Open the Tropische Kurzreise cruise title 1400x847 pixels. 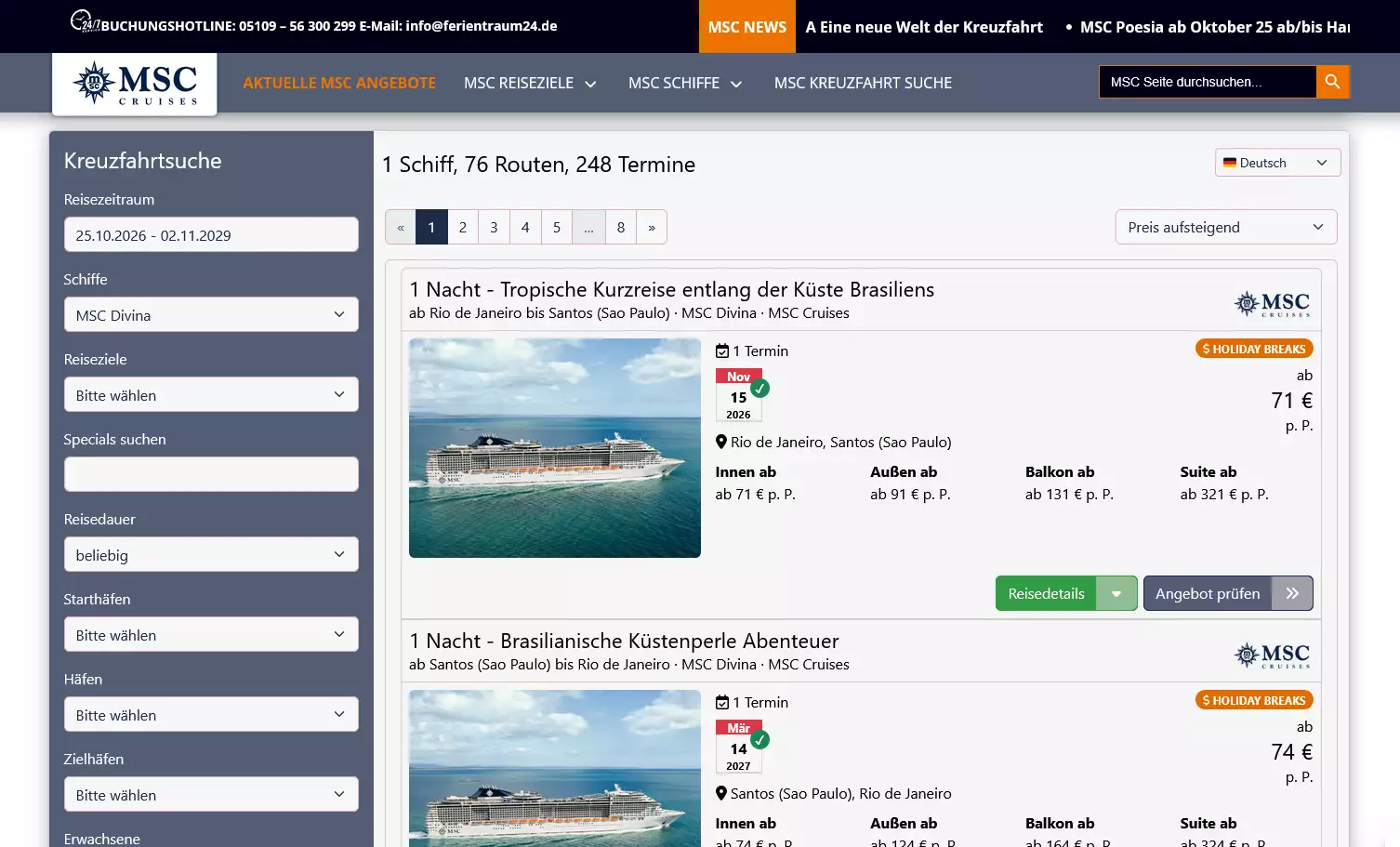[x=672, y=290]
